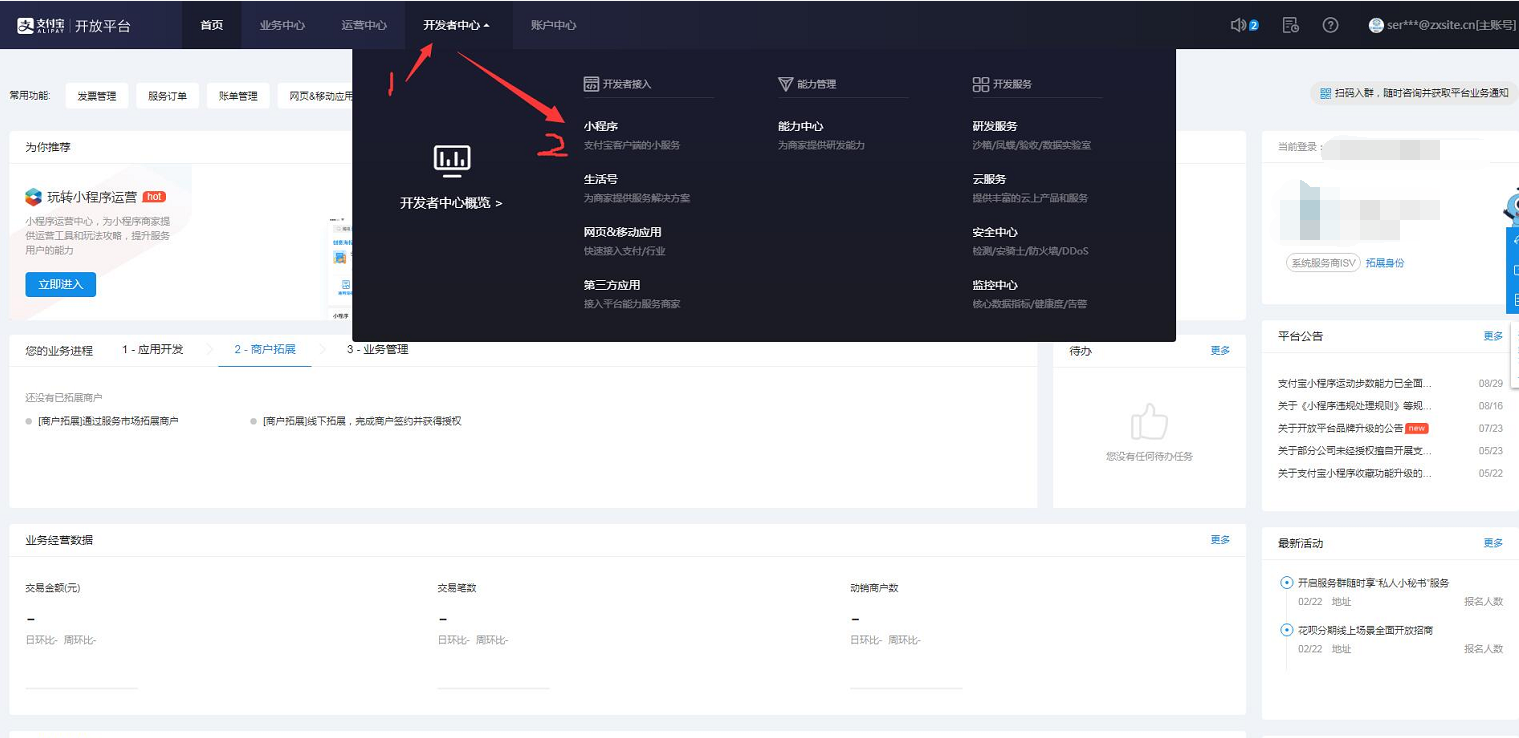The image size is (1519, 738).
Task: Choose 网页&移动应用 in developer menu
Action: (623, 232)
